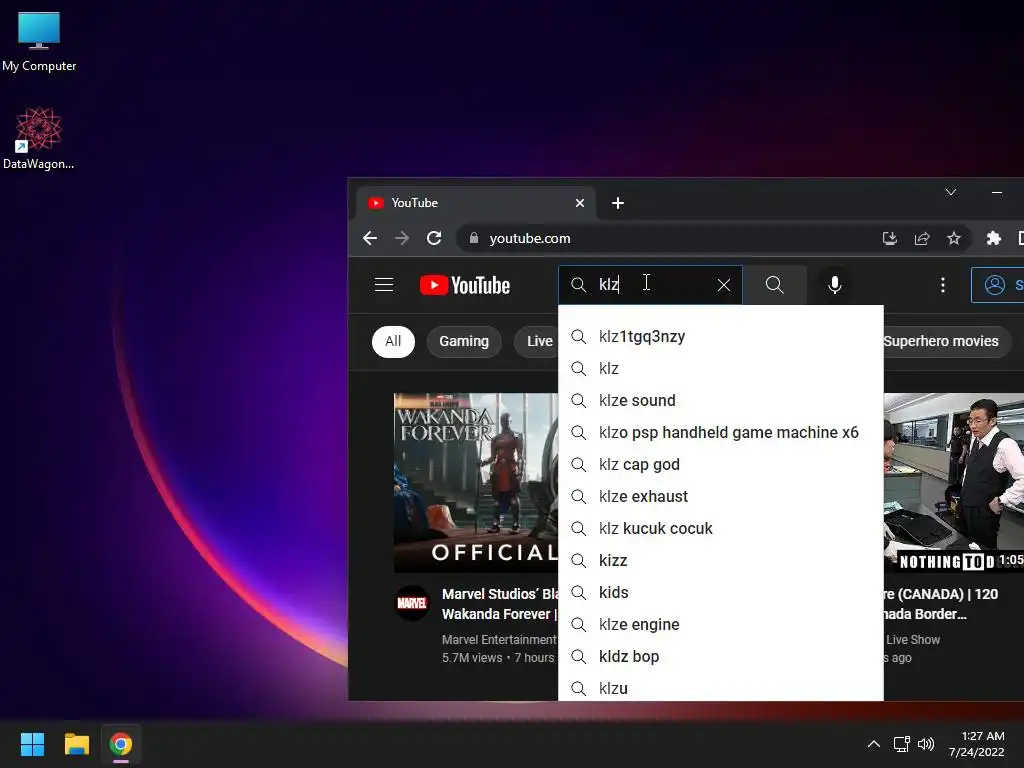The width and height of the screenshot is (1024, 768).
Task: Choose suggestion kldz bop
Action: (x=721, y=656)
